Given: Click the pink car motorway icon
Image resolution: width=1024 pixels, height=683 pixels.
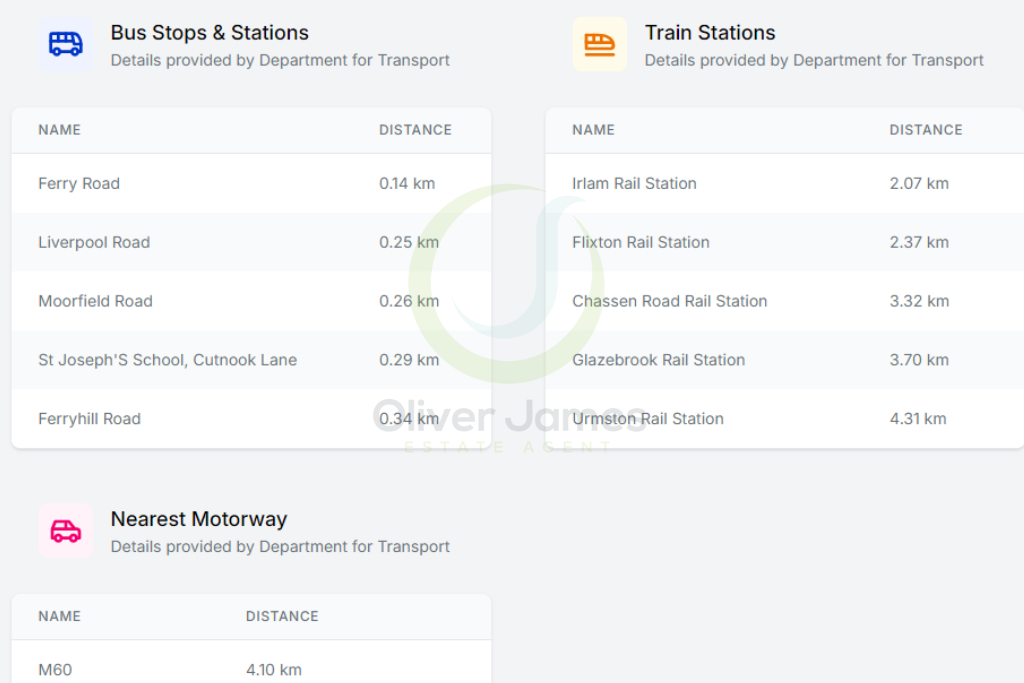Looking at the screenshot, I should click(66, 531).
